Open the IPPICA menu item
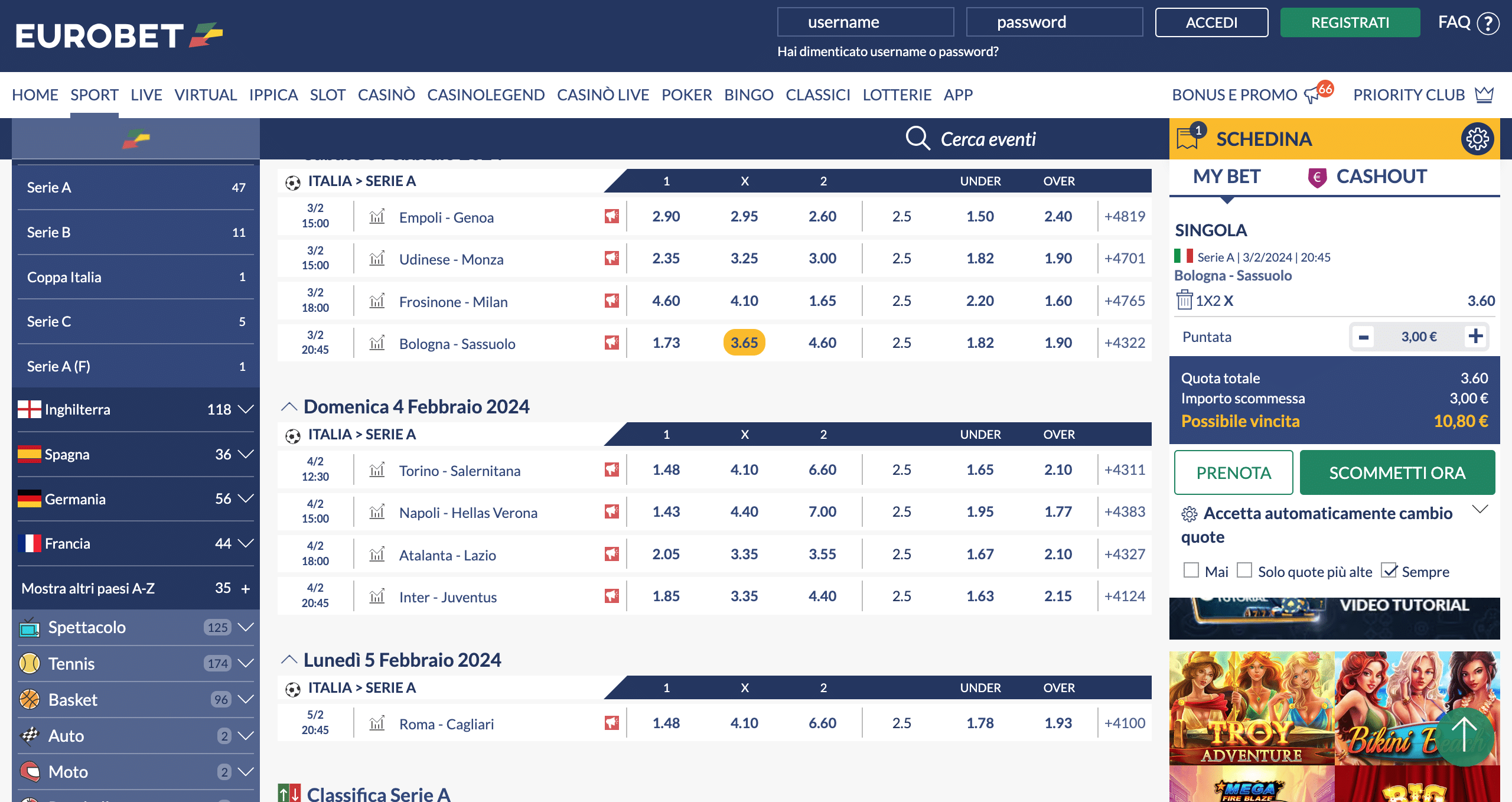This screenshot has height=802, width=1512. (x=273, y=94)
